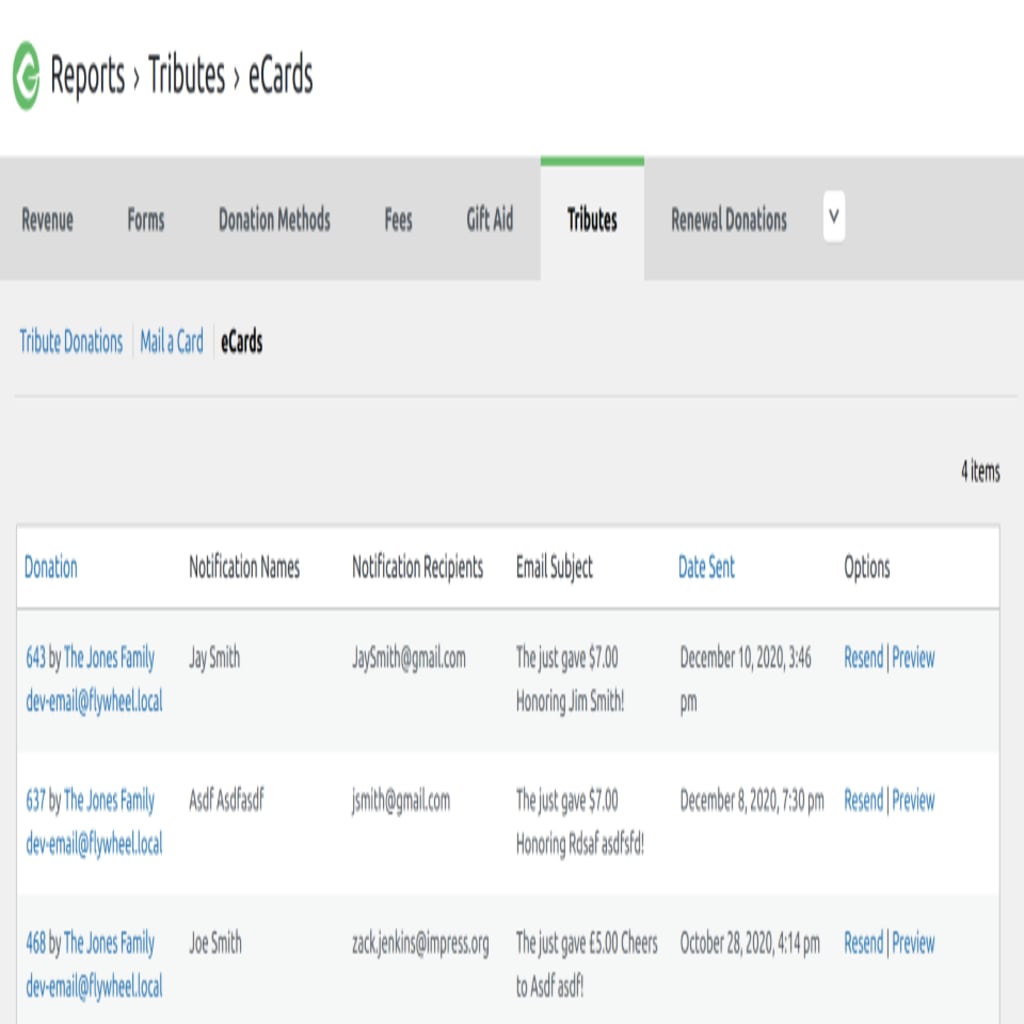
Task: Open The Jones Family donor for donation 643
Action: [109, 657]
